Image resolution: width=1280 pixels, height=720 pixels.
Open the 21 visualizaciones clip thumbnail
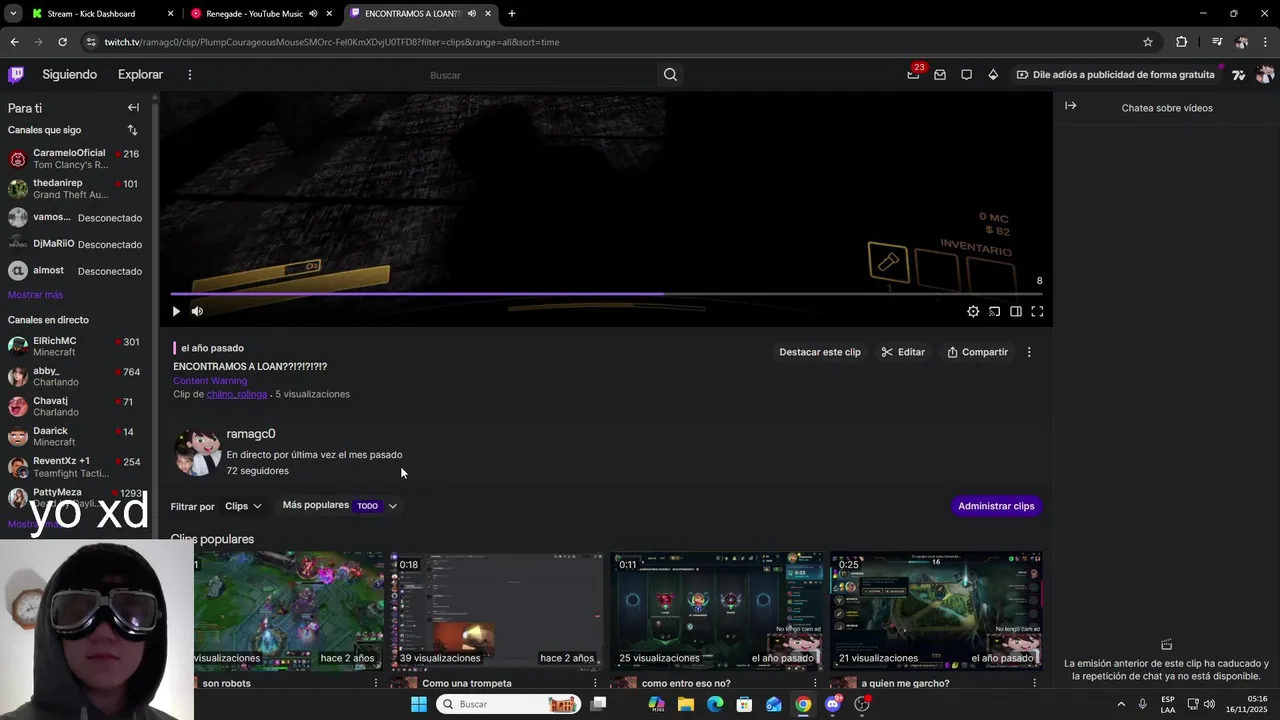[937, 610]
